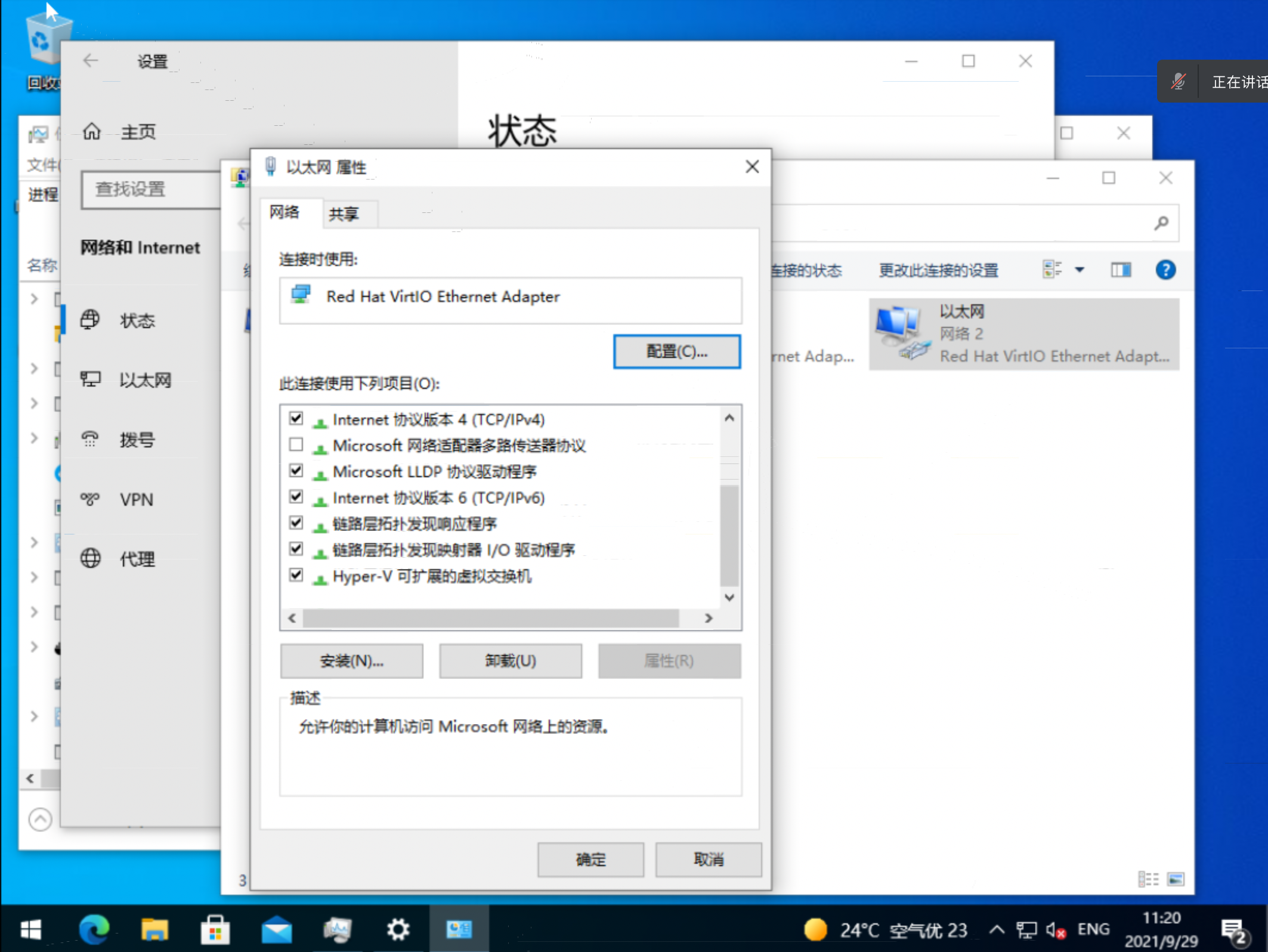
Task: Open the Mail app from taskbar
Action: coord(277,929)
